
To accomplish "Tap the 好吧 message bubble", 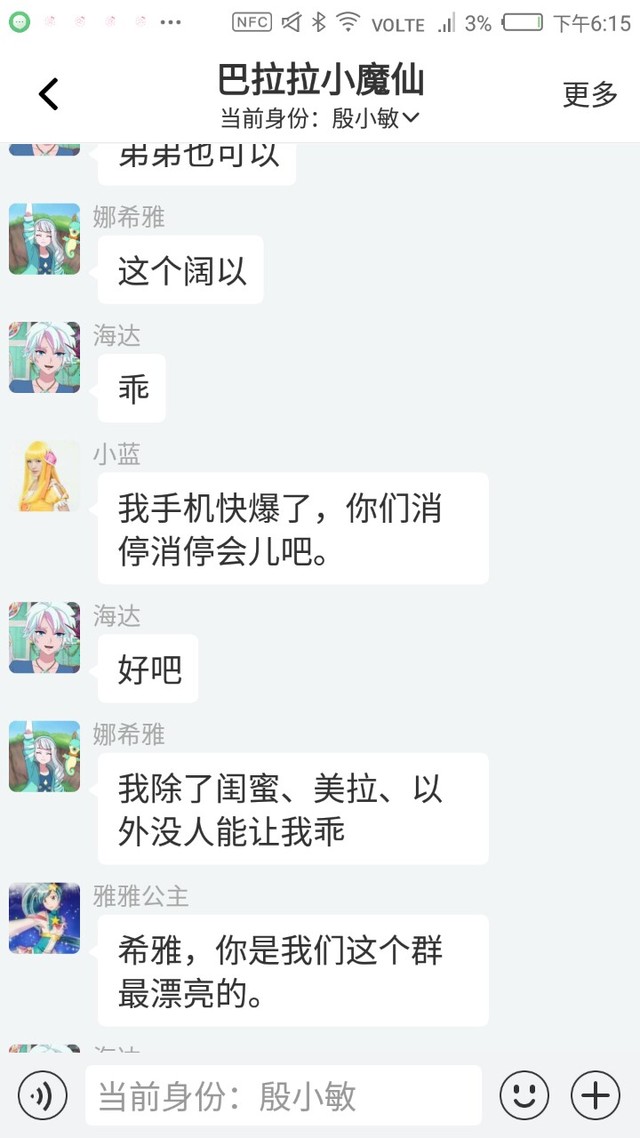I will (x=148, y=668).
